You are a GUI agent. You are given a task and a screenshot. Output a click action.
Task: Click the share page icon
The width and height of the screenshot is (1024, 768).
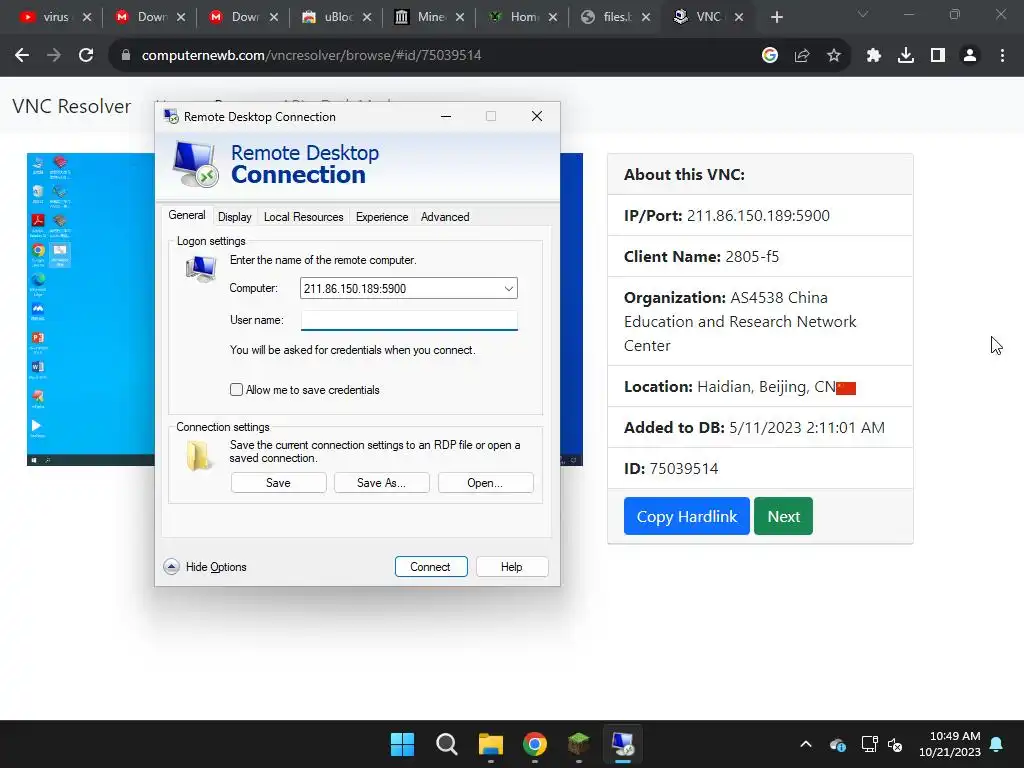point(802,56)
